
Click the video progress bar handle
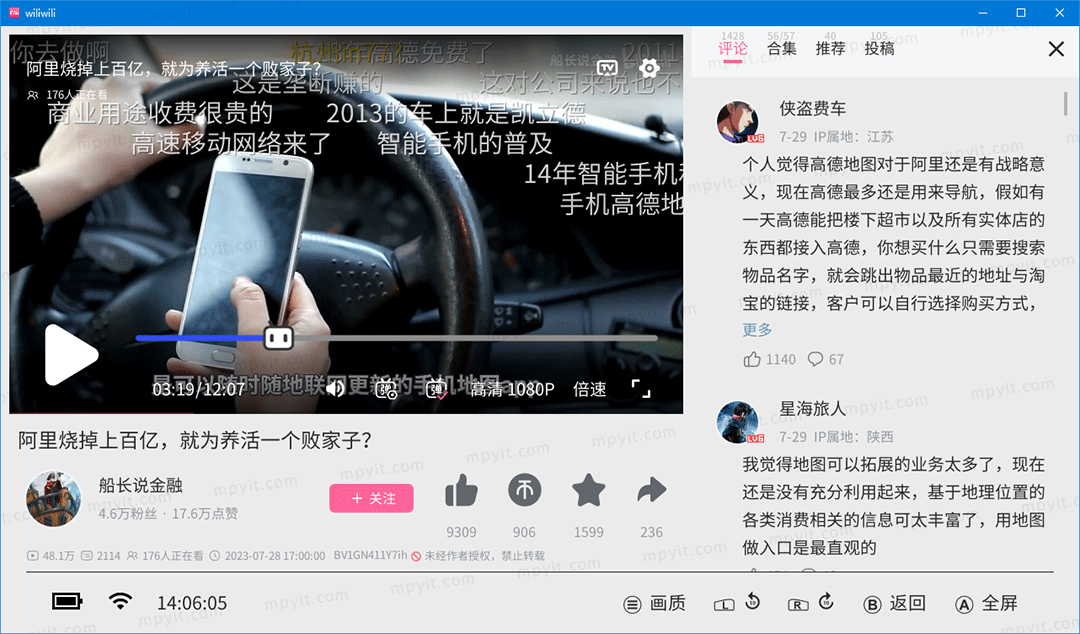point(278,338)
